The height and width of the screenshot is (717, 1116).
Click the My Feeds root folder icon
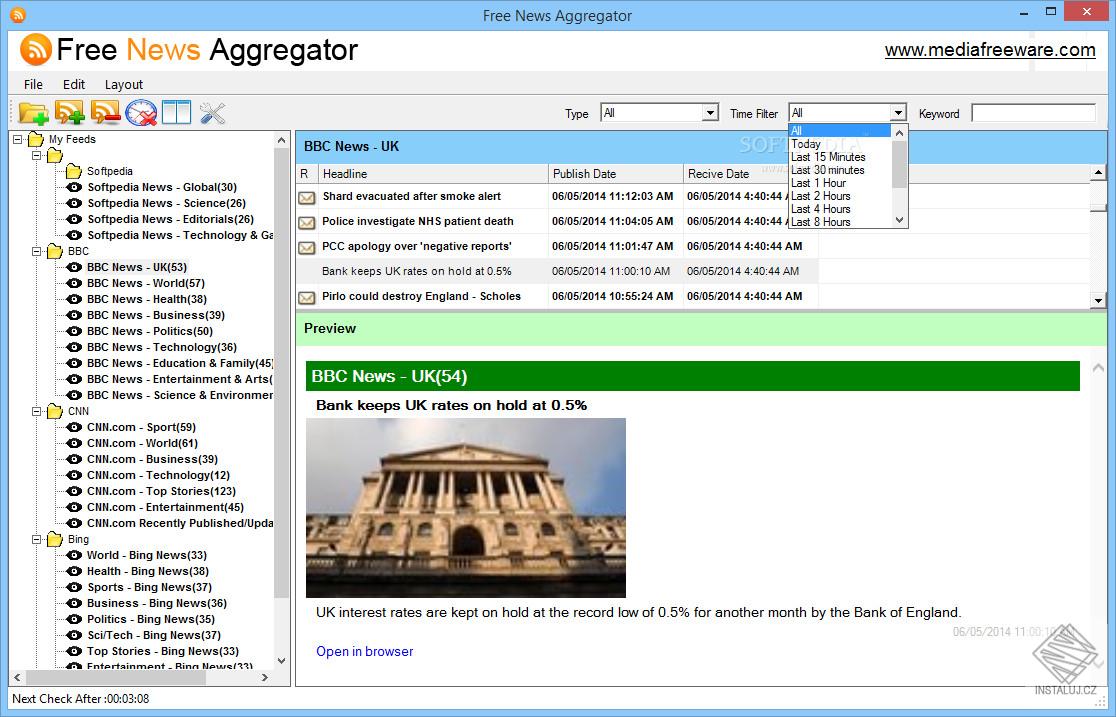36,140
